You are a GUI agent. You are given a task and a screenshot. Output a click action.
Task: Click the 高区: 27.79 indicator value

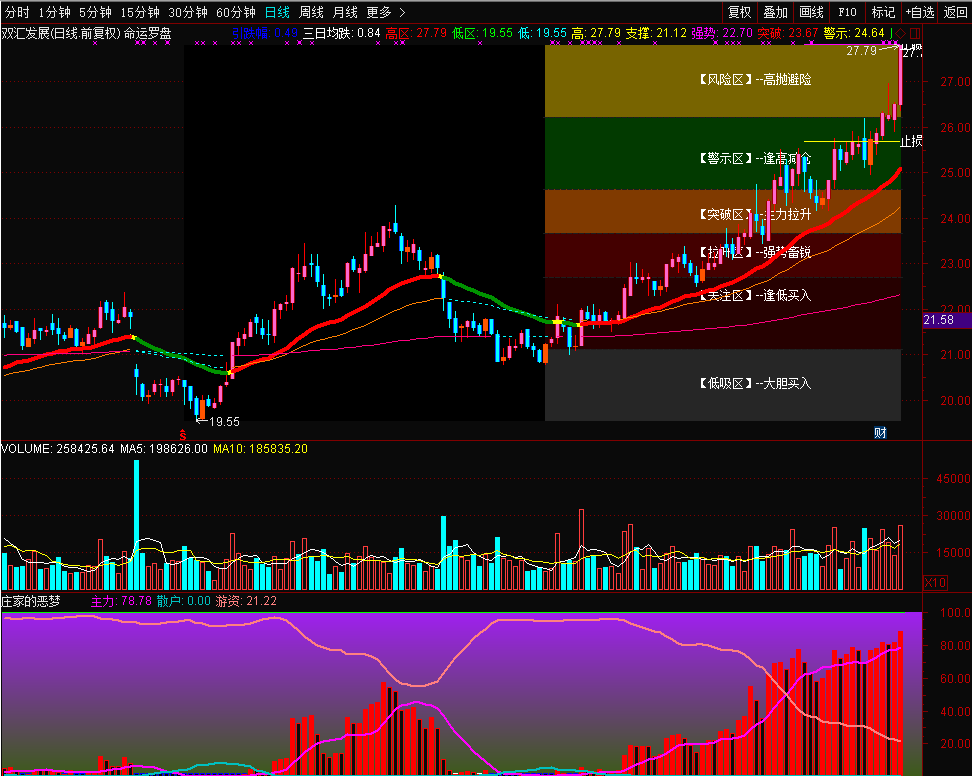tap(416, 33)
